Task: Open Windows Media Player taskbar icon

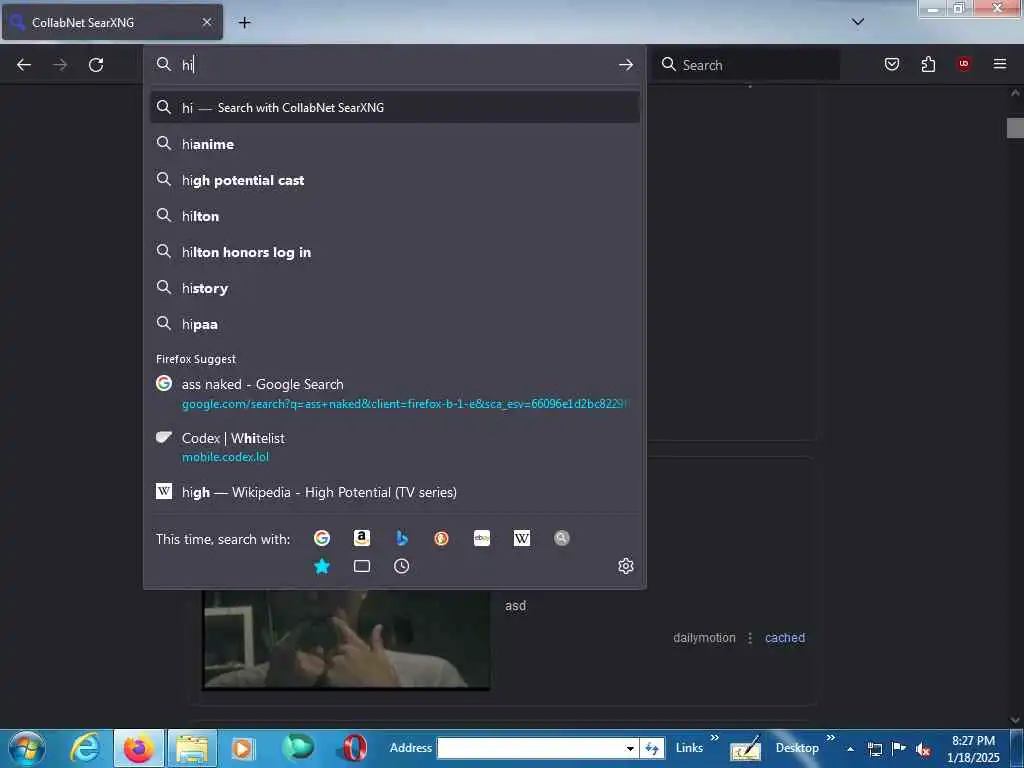Action: pyautogui.click(x=242, y=748)
